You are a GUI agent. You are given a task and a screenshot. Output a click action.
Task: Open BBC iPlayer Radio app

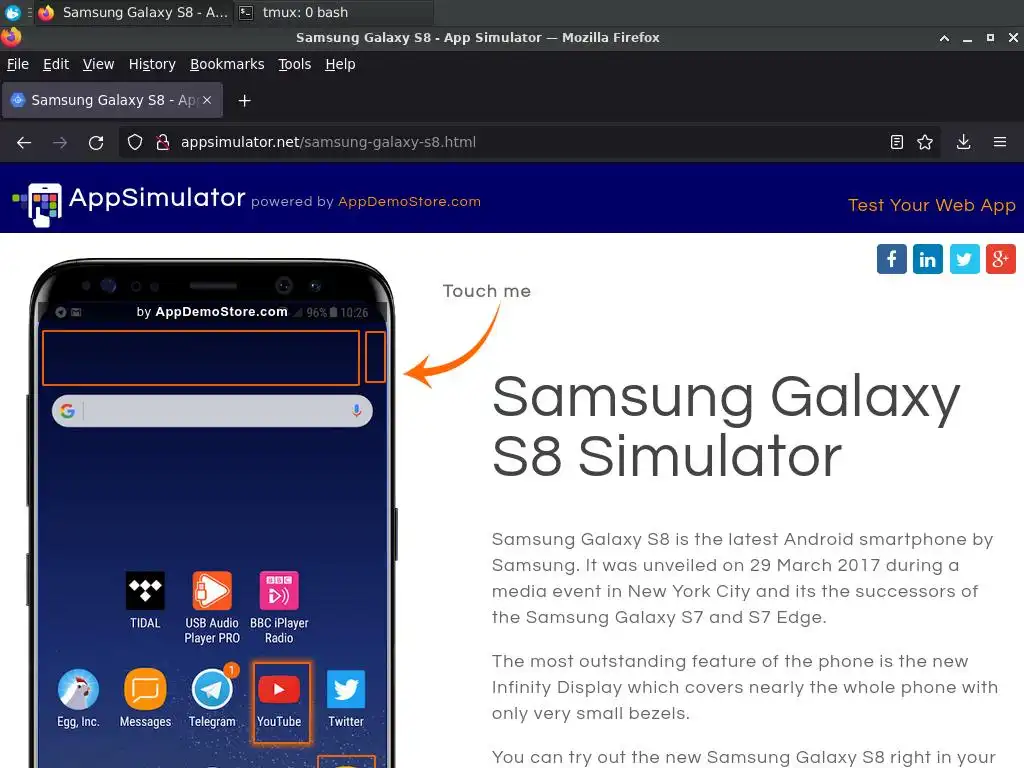[x=279, y=608]
